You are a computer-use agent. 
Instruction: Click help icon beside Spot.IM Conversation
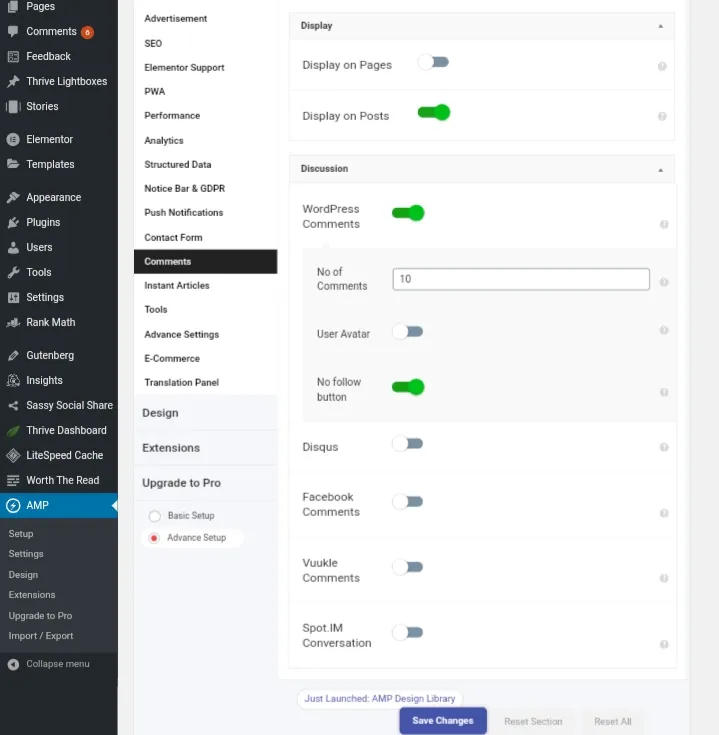[x=664, y=645]
